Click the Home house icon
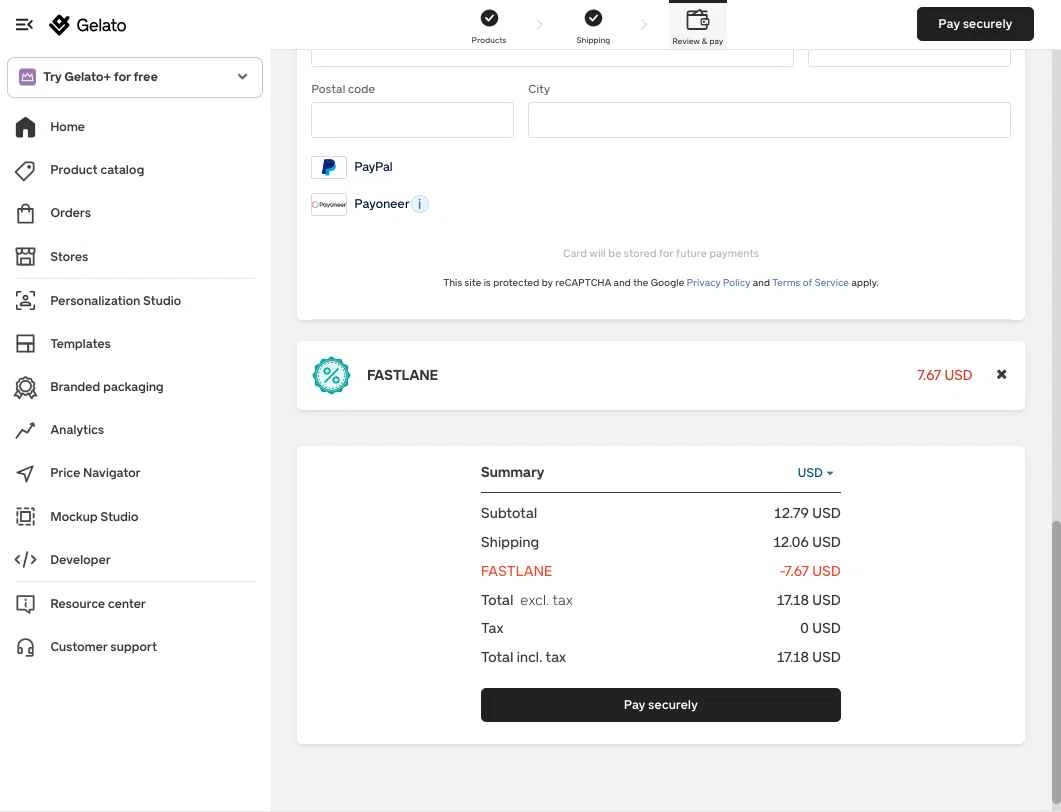1061x812 pixels. (25, 127)
